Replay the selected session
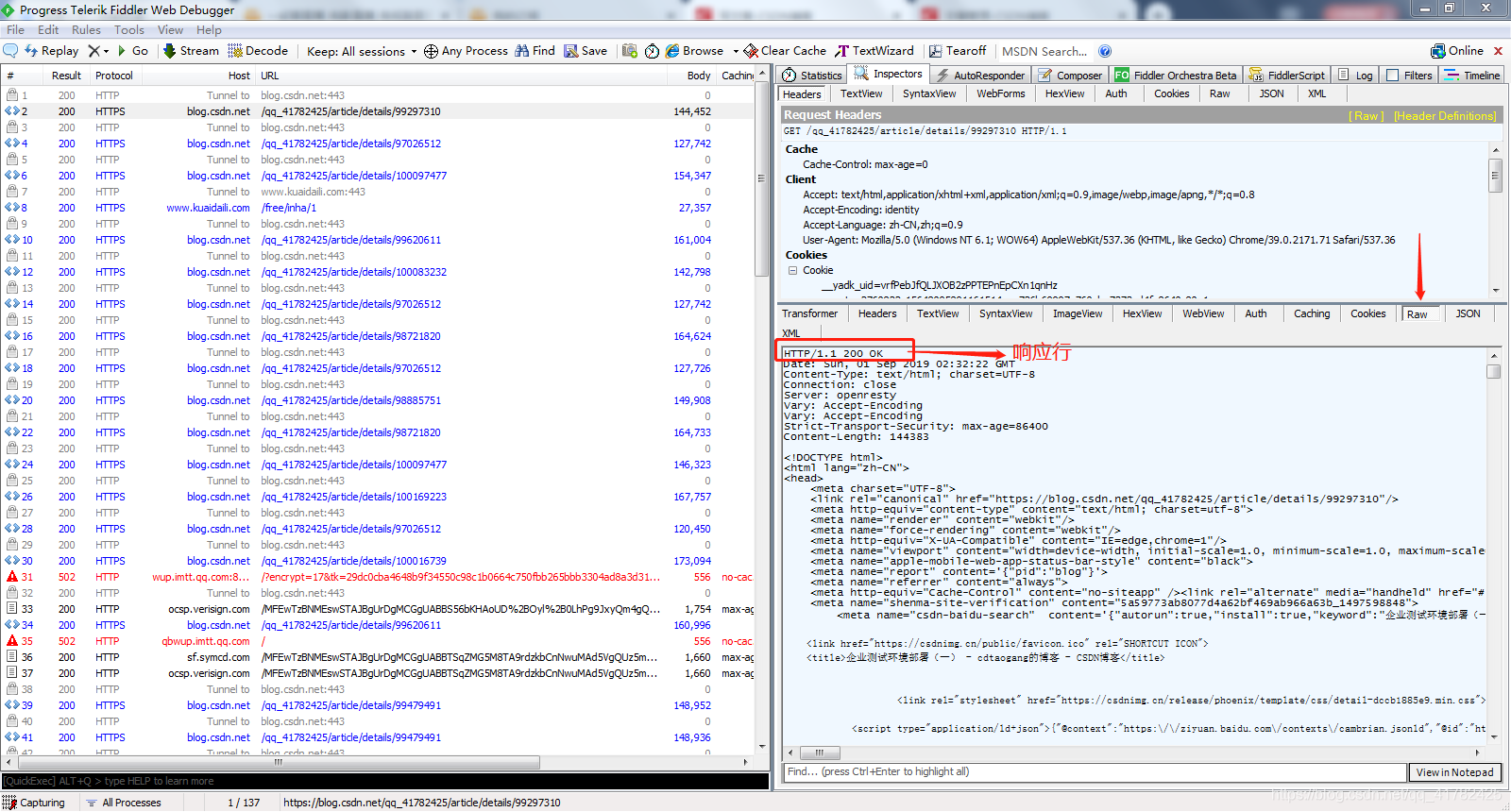The height and width of the screenshot is (812, 1511). pos(51,51)
